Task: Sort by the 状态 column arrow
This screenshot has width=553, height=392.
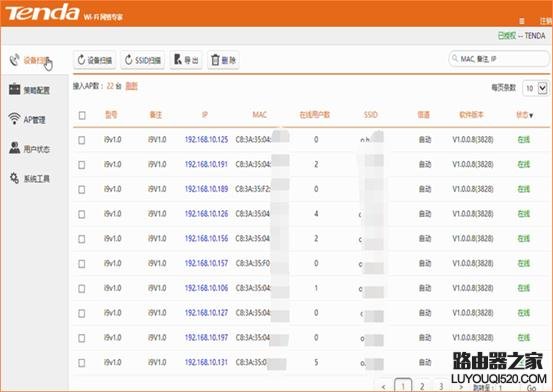Action: [531, 115]
